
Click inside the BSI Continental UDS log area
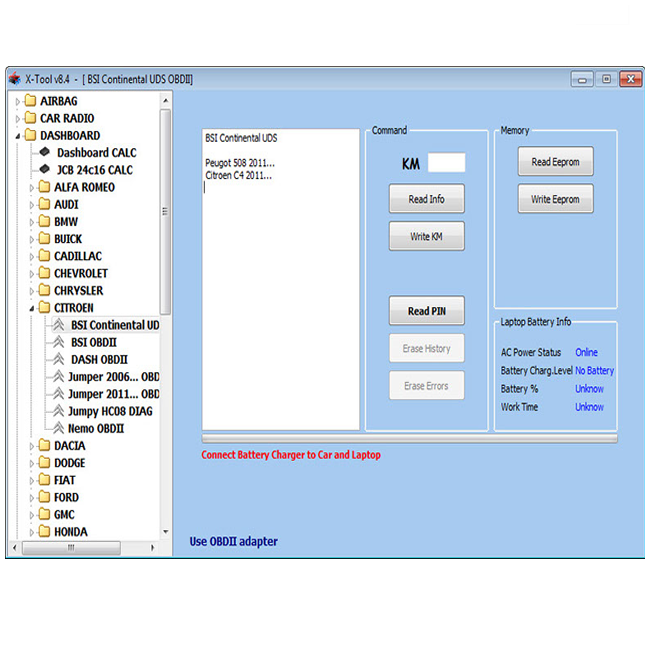(281, 280)
